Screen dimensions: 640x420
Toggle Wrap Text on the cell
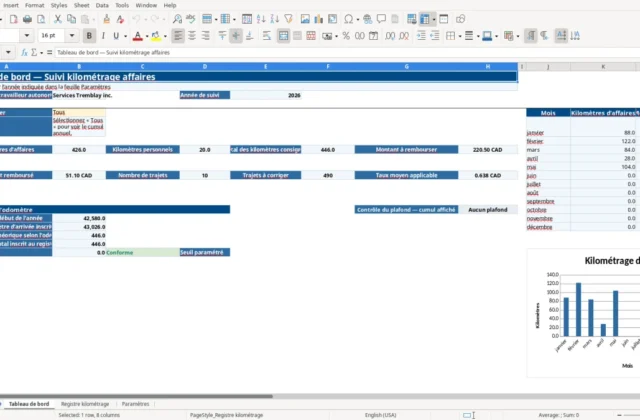(x=267, y=36)
